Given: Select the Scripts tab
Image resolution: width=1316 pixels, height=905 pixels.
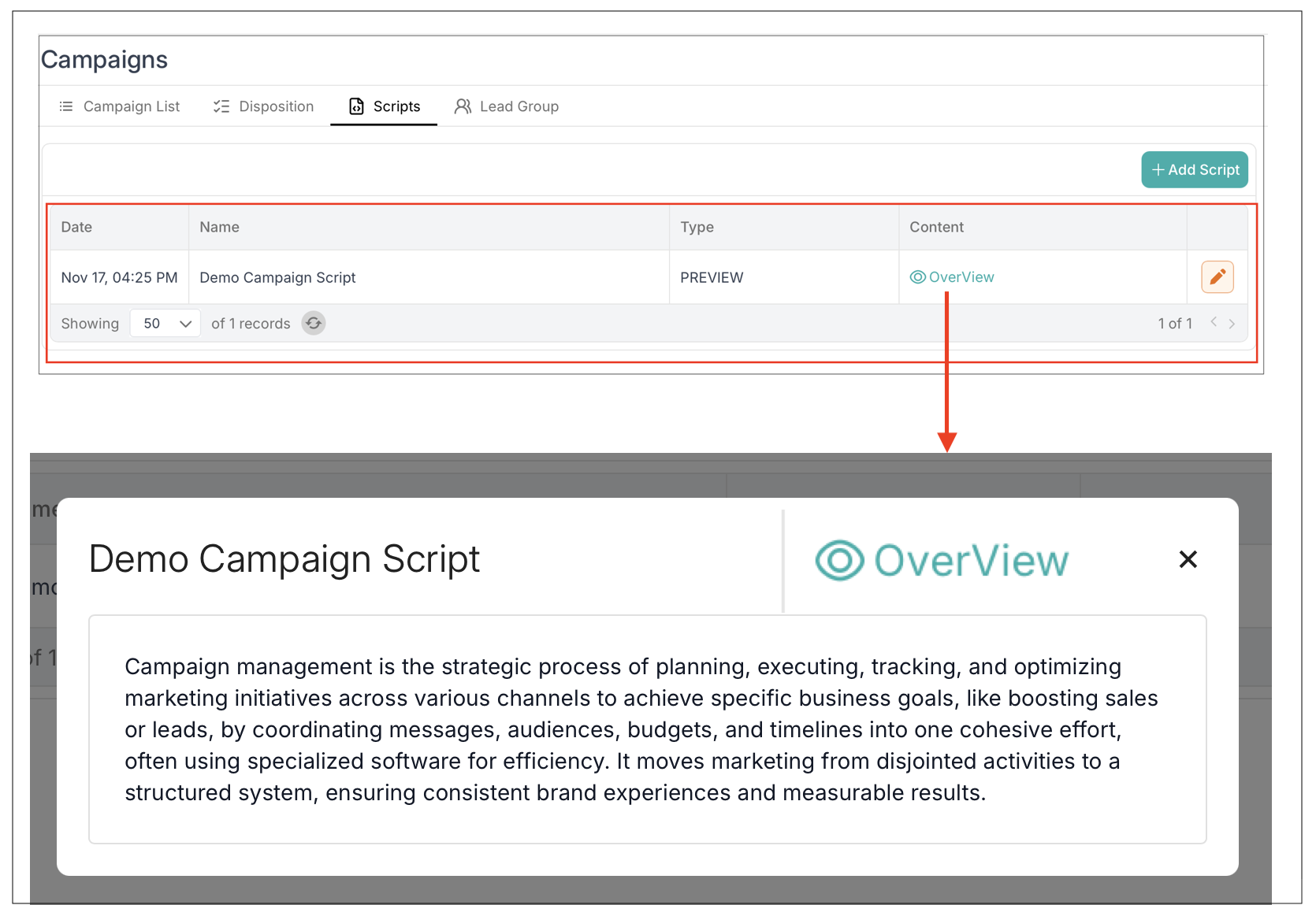Looking at the screenshot, I should pos(385,106).
